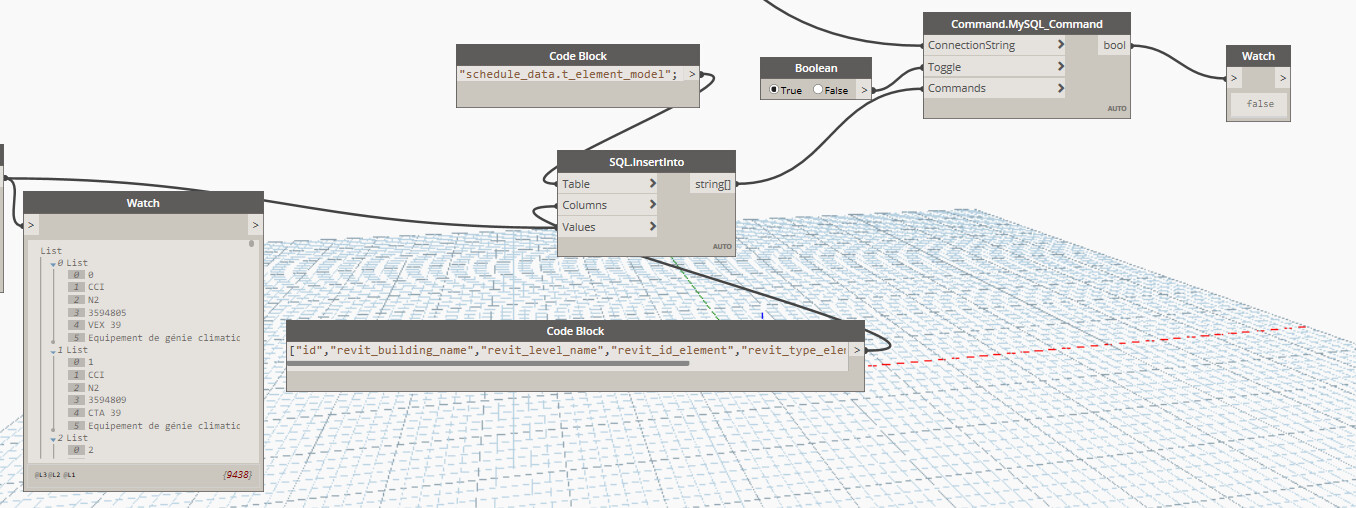Click the '3594809' value in Watch list
The height and width of the screenshot is (508, 1356).
(x=107, y=400)
